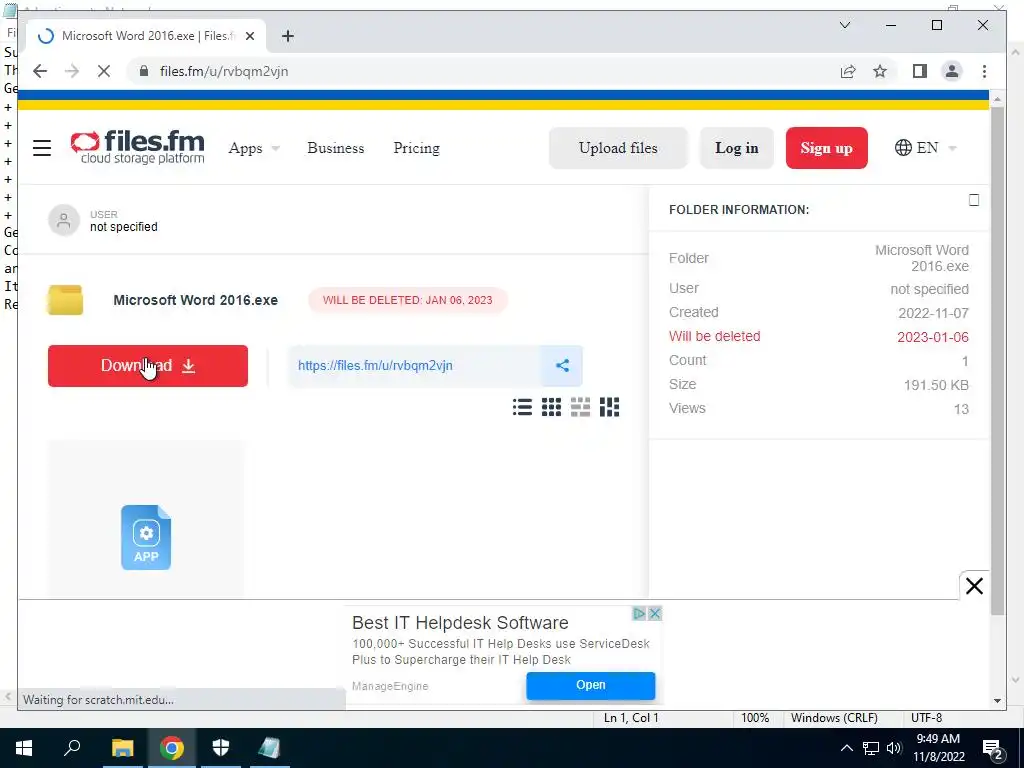Expand the Apps dropdown
This screenshot has width=1024, height=768.
254,148
